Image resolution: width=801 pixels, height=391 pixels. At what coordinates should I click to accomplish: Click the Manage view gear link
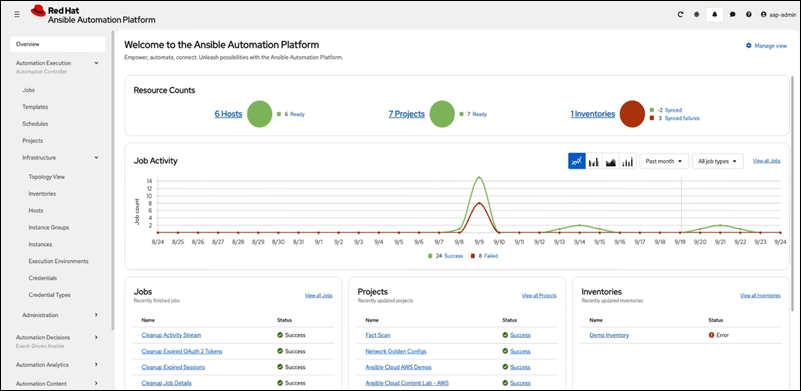766,45
